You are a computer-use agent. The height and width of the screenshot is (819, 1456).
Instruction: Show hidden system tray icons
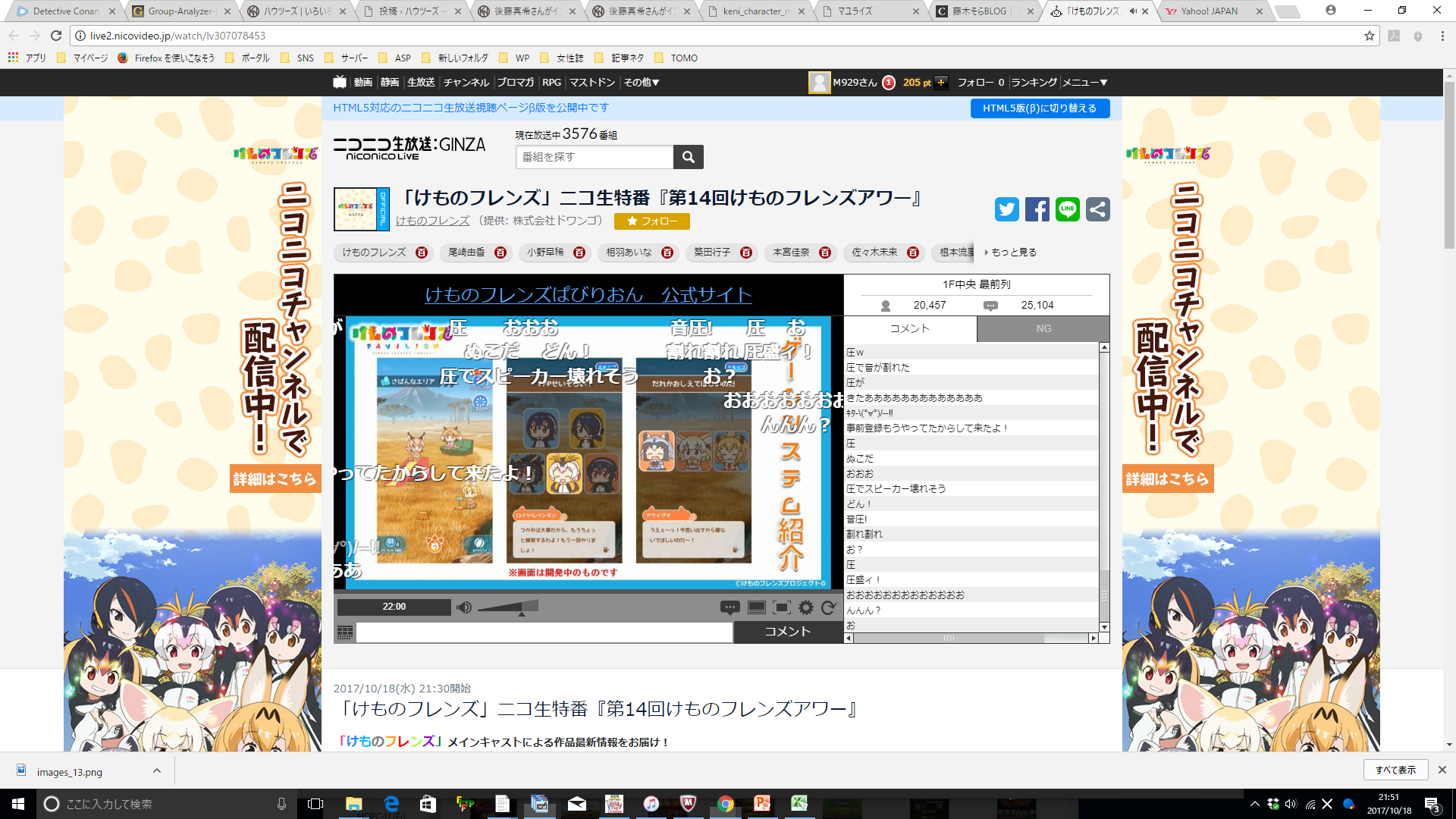click(x=1254, y=804)
